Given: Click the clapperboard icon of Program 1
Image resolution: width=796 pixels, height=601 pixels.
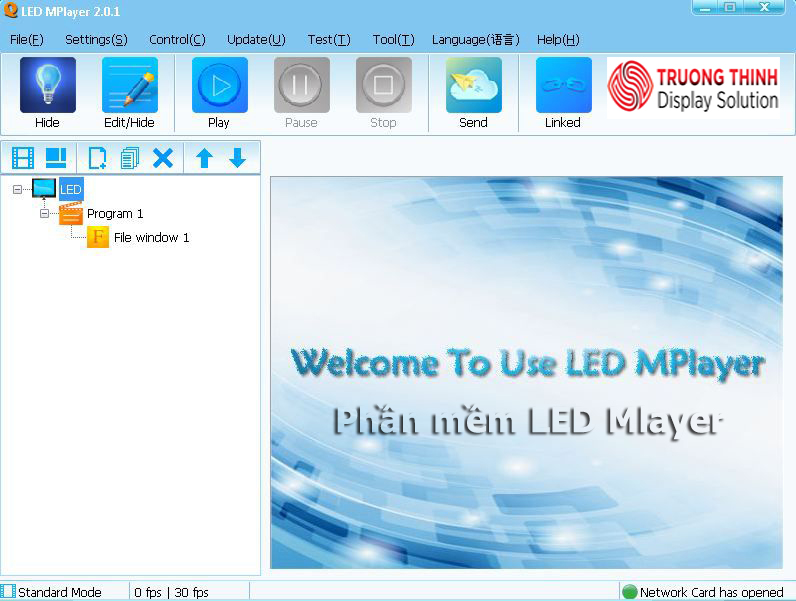Looking at the screenshot, I should point(71,213).
